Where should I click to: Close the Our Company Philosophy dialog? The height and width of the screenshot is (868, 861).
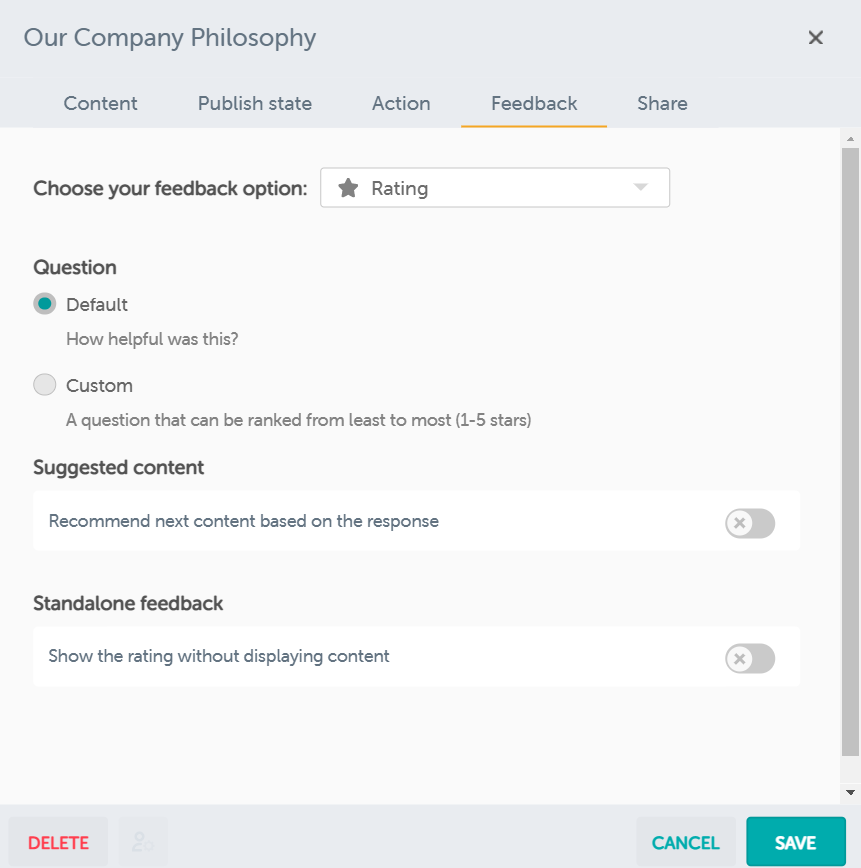(x=816, y=38)
